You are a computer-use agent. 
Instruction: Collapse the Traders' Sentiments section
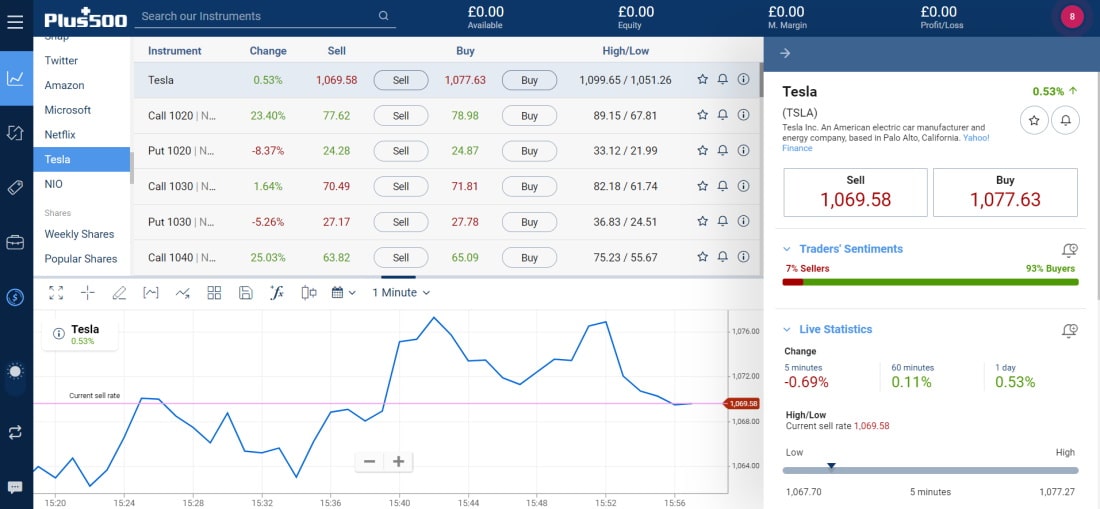(786, 249)
